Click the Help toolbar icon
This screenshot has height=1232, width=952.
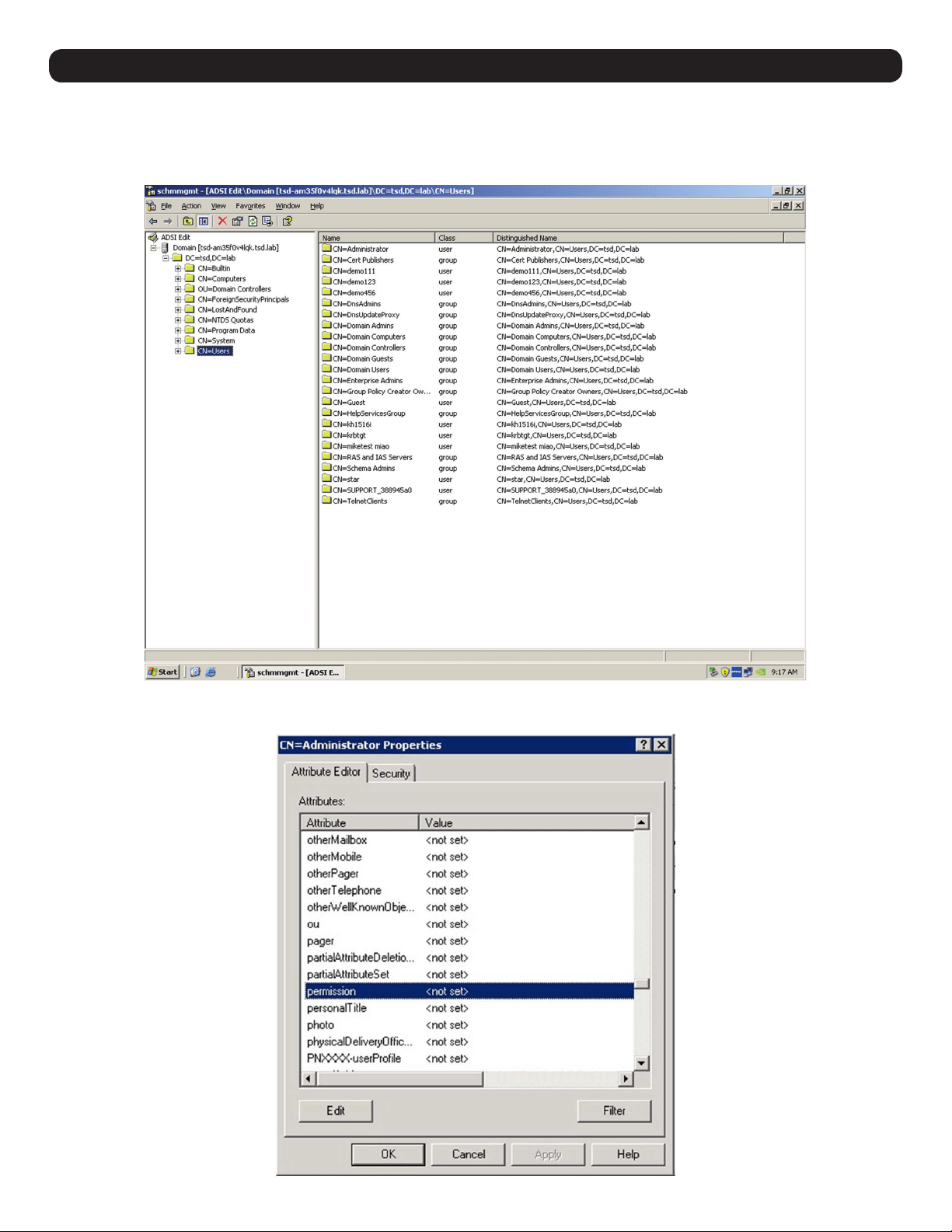pyautogui.click(x=287, y=222)
